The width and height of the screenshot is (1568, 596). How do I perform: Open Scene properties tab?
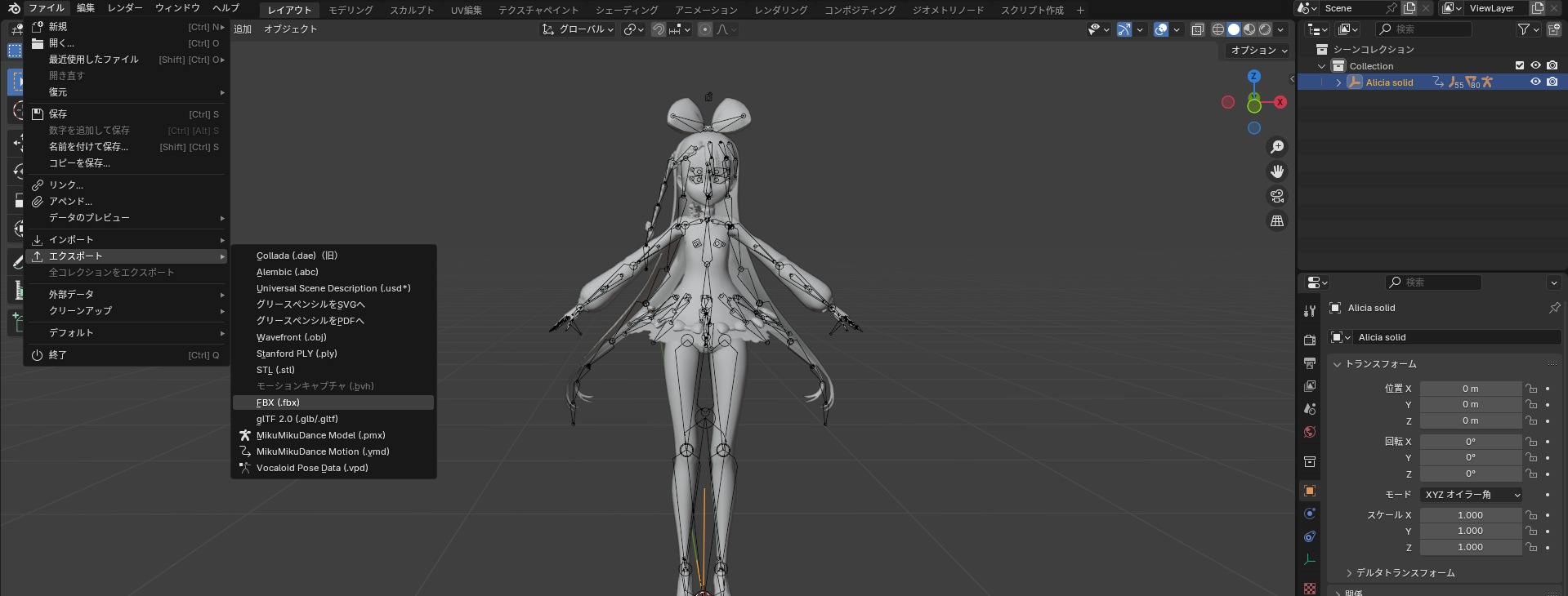pyautogui.click(x=1310, y=408)
